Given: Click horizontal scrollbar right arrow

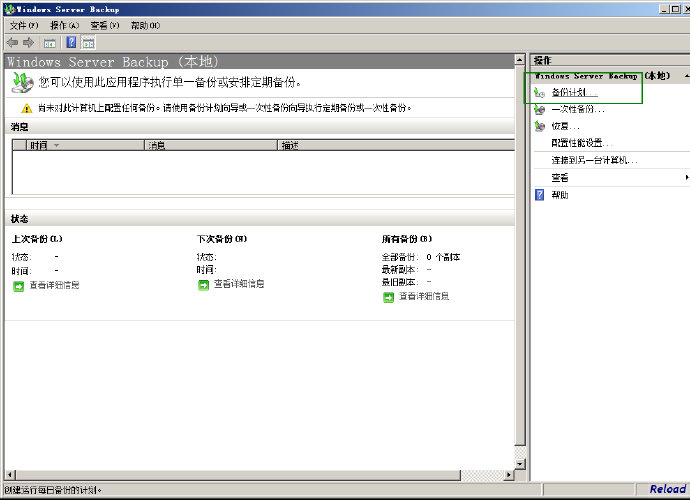Looking at the screenshot, I should pyautogui.click(x=509, y=475).
